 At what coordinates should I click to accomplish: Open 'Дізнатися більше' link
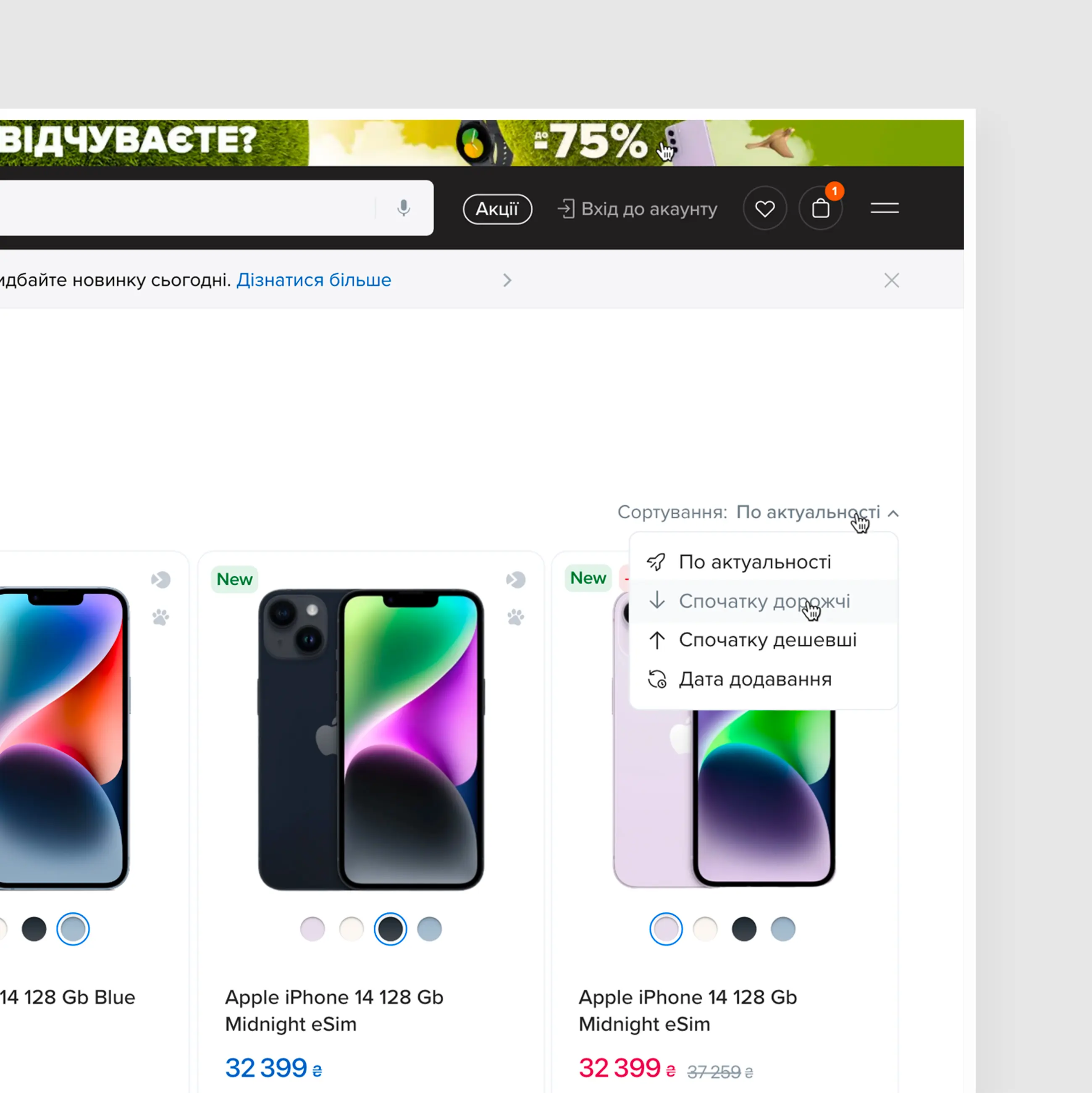pos(314,280)
